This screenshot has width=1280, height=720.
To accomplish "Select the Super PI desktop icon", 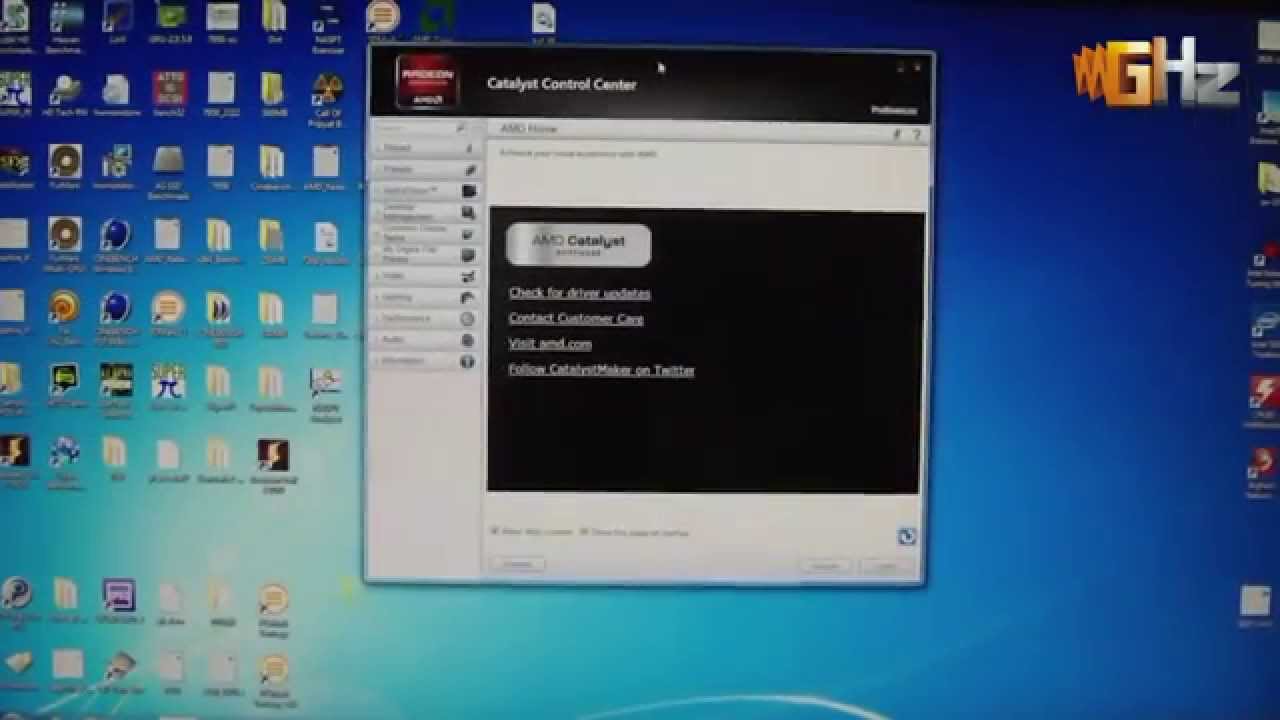I will pos(168,386).
